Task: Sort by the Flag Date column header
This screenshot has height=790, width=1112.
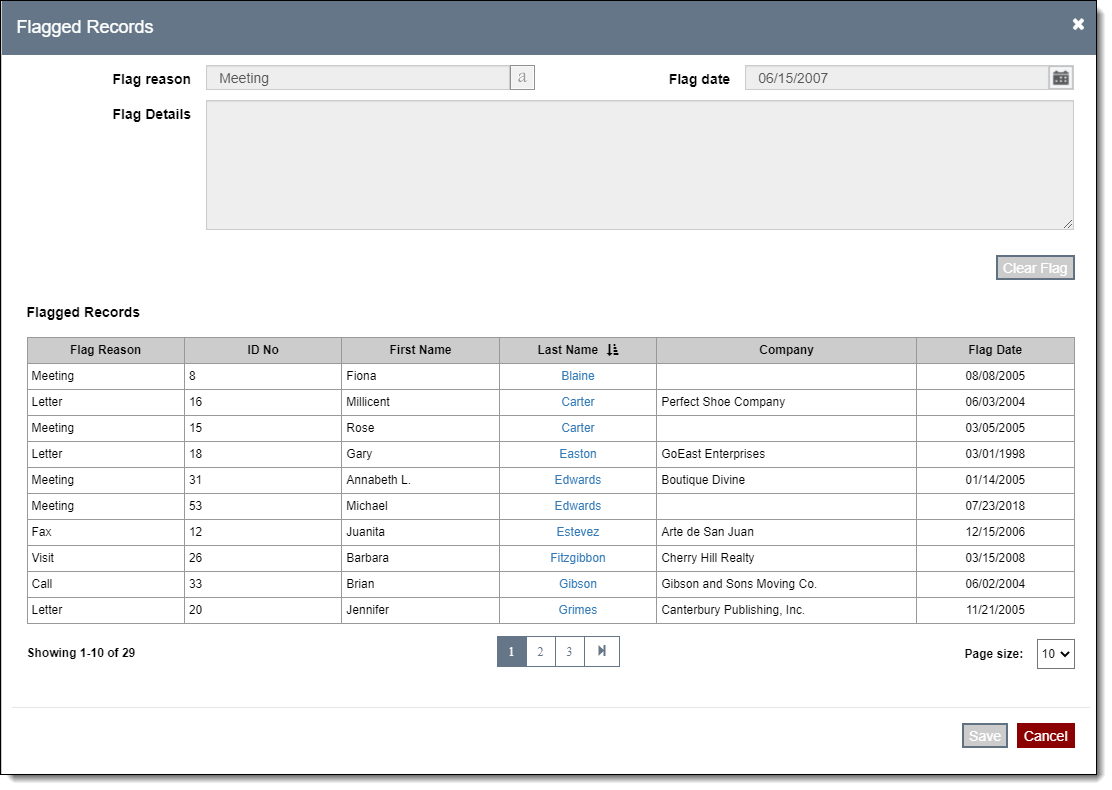Action: [994, 350]
